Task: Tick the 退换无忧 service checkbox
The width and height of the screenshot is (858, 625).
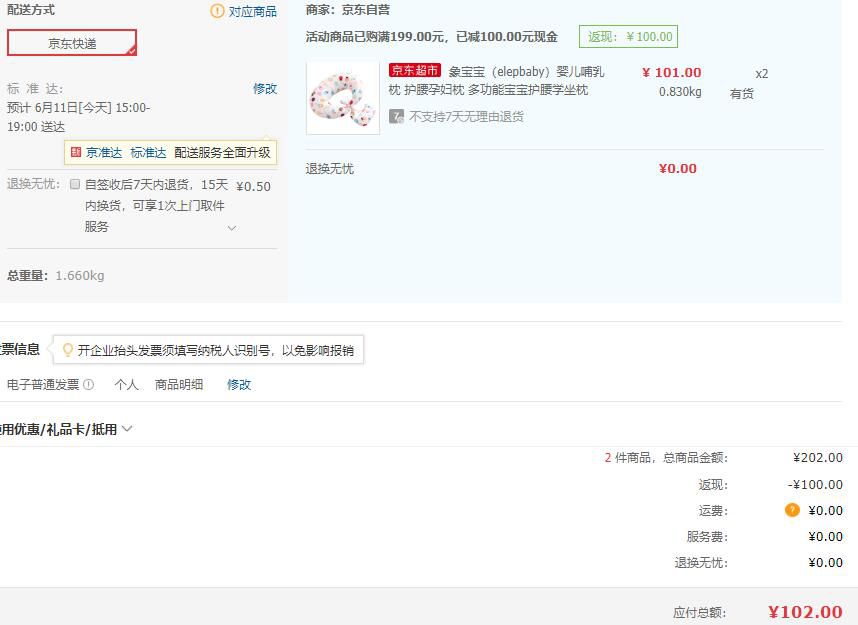Action: pyautogui.click(x=75, y=184)
